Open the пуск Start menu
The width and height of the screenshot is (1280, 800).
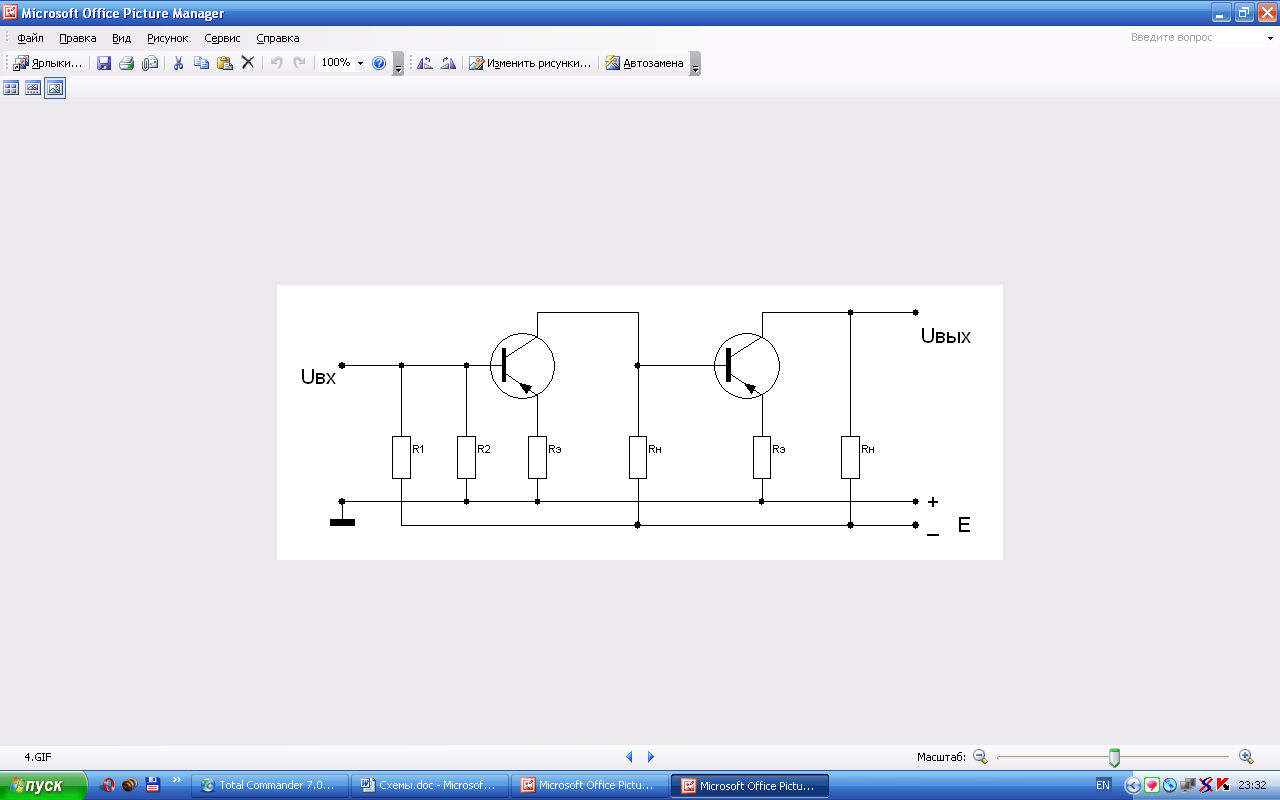[x=44, y=785]
